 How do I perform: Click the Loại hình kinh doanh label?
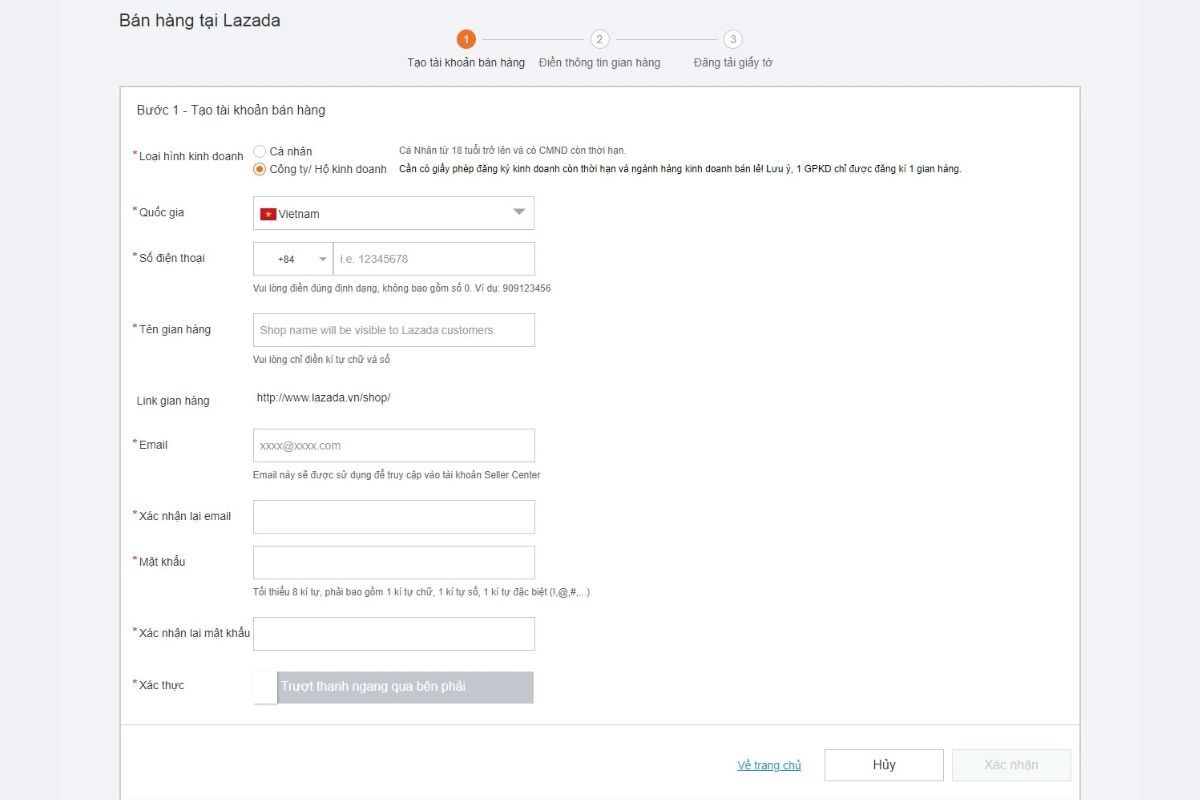coord(190,156)
